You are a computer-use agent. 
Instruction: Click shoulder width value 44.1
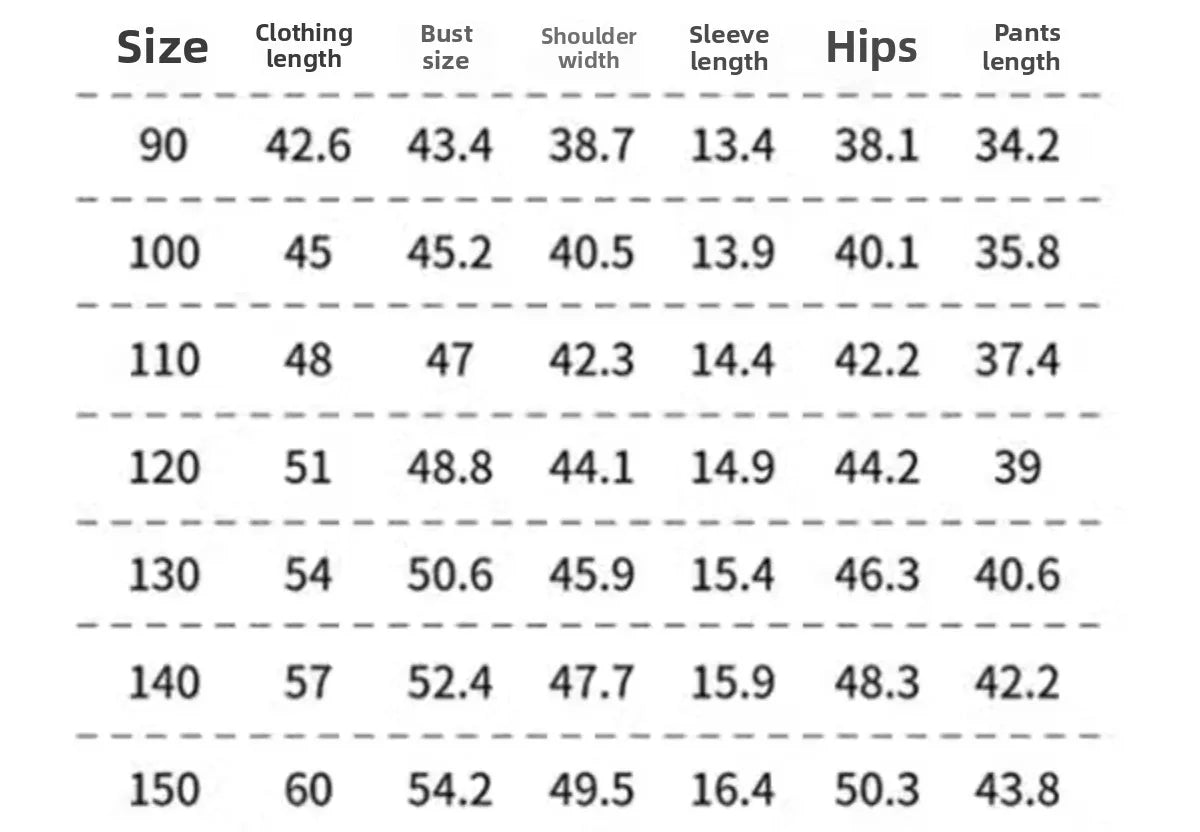[x=591, y=467]
